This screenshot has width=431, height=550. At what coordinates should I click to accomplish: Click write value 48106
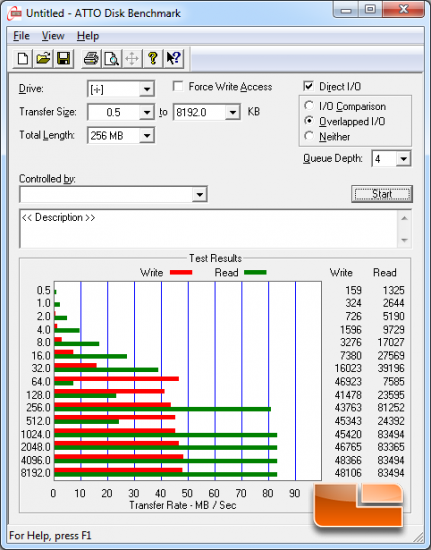348,473
